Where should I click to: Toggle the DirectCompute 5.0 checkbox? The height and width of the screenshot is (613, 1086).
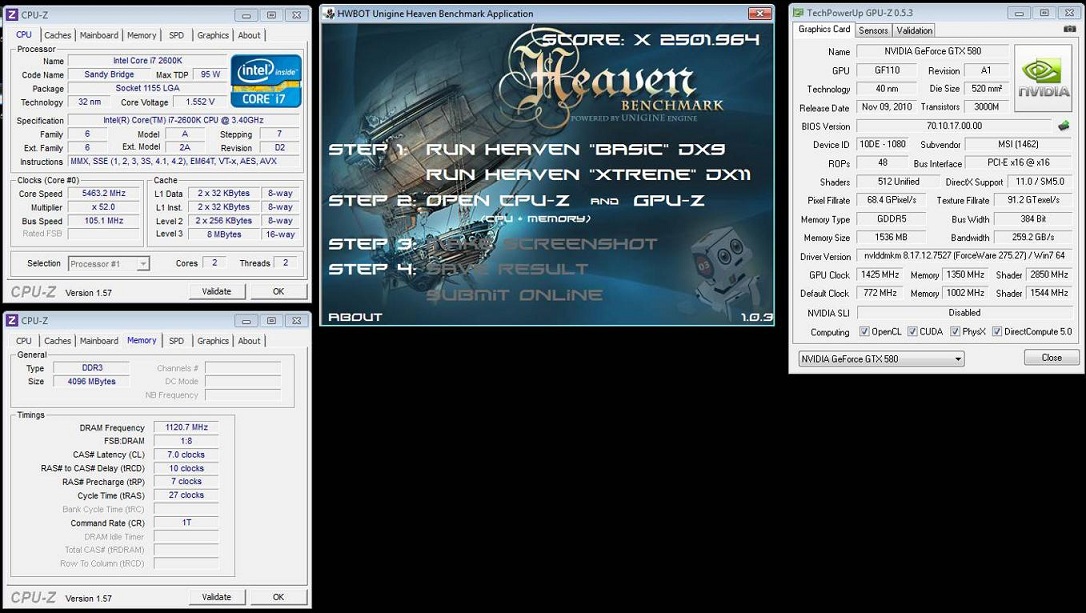pos(997,332)
